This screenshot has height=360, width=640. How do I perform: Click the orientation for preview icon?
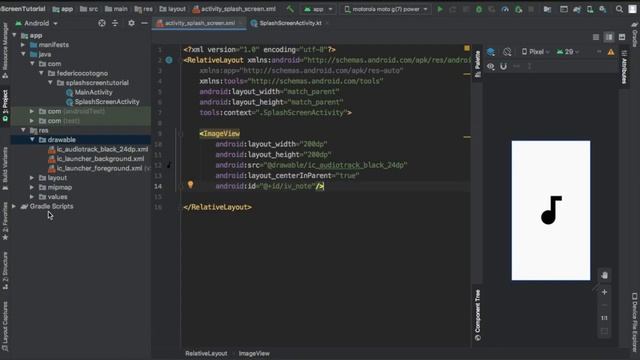[507, 52]
